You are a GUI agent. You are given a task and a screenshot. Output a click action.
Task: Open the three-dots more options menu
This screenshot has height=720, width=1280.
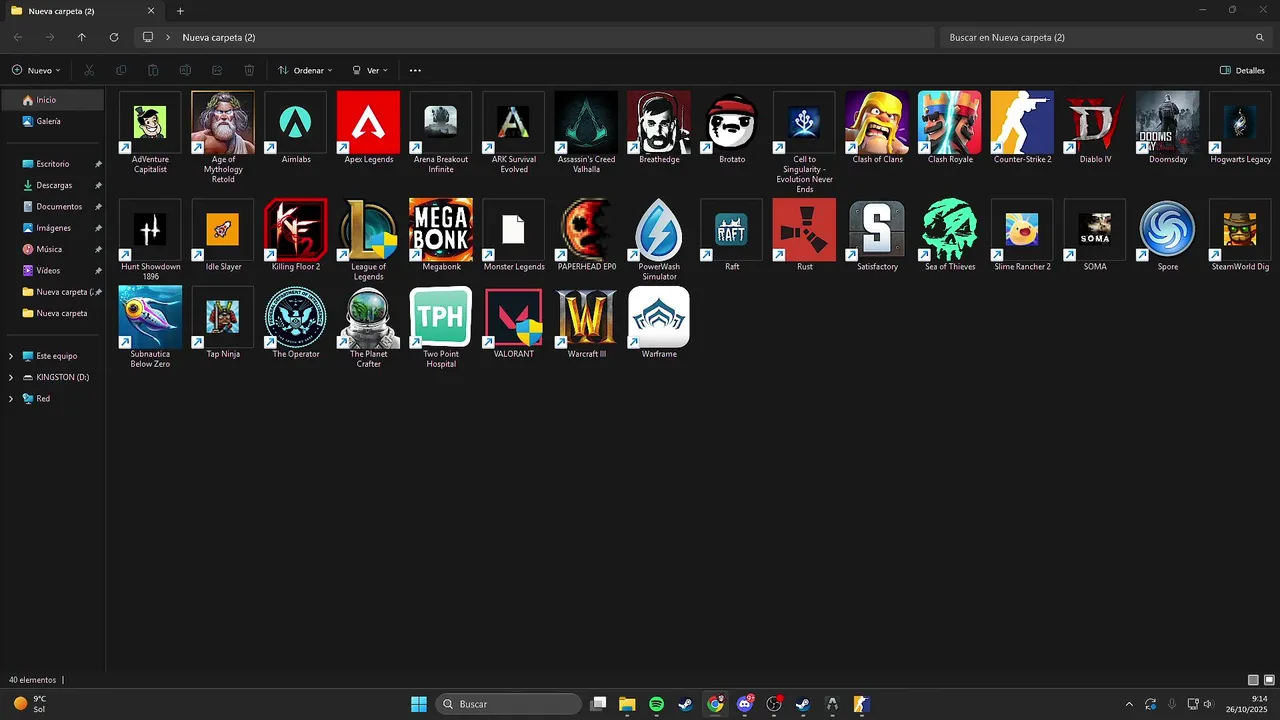pyautogui.click(x=415, y=70)
